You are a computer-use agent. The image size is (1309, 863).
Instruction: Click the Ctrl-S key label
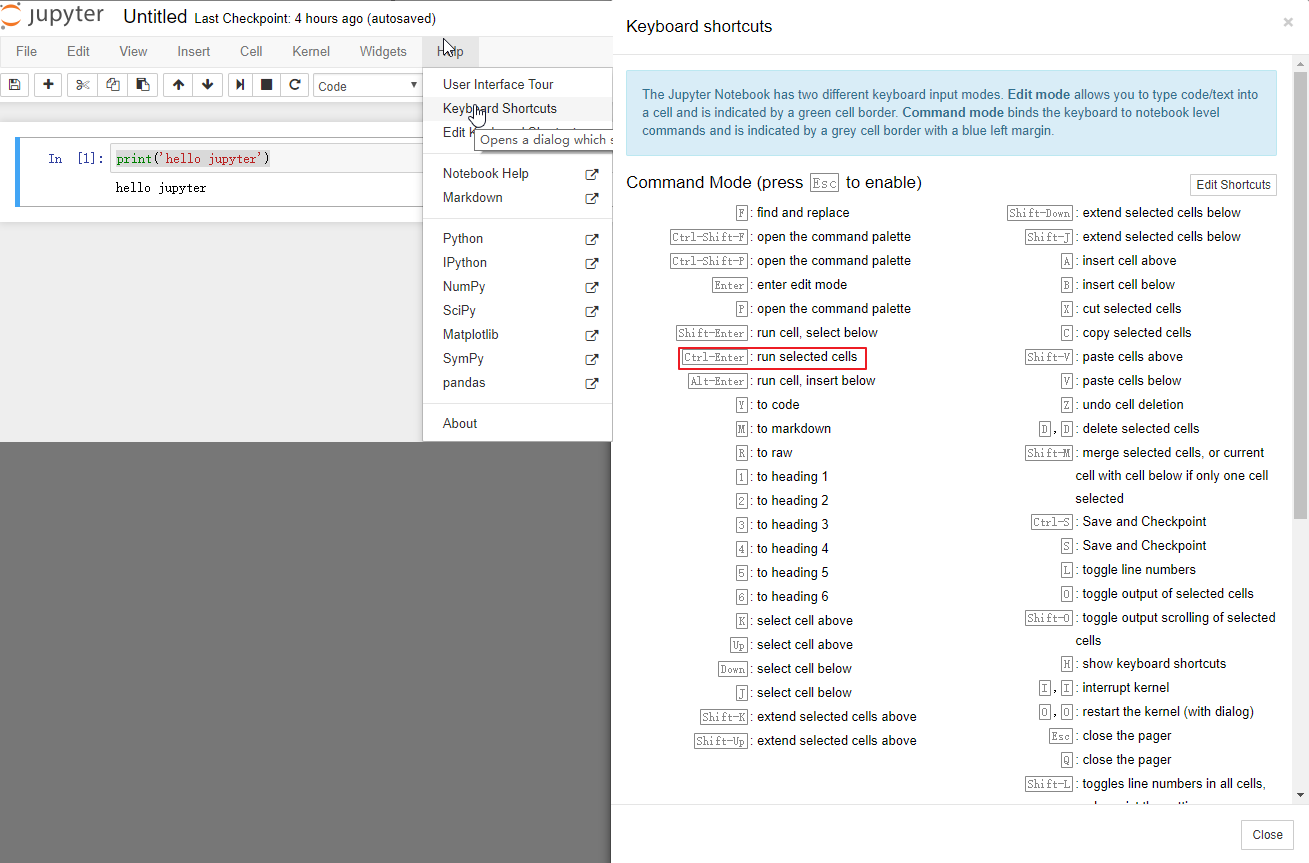(x=1052, y=522)
